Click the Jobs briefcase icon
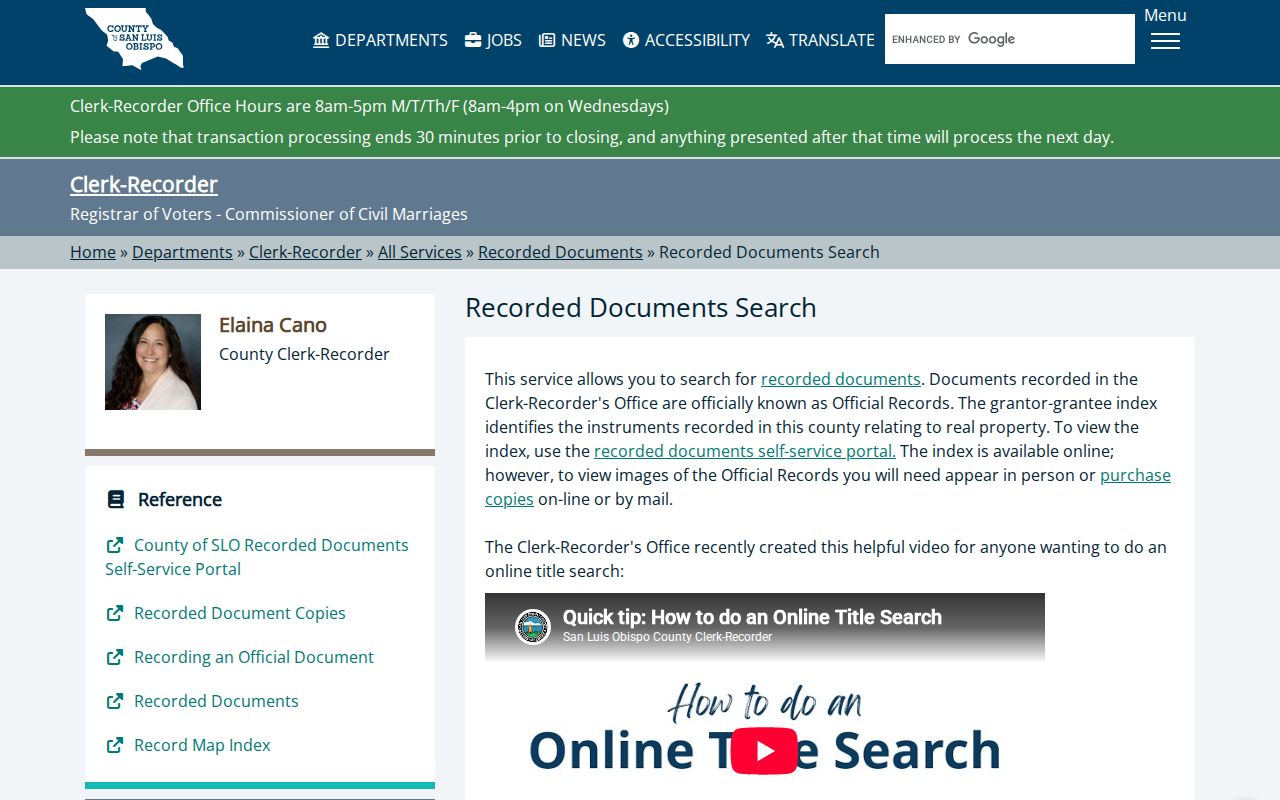This screenshot has width=1280, height=800. coord(473,40)
